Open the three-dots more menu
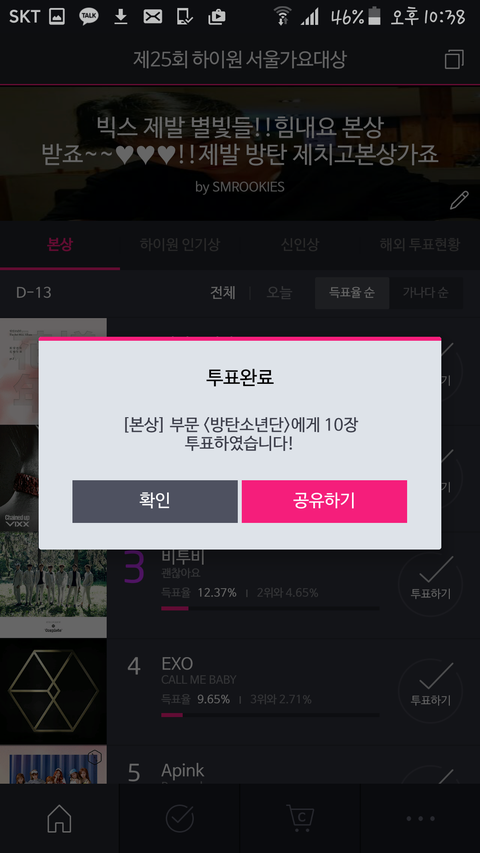The height and width of the screenshot is (853, 480). [x=420, y=819]
